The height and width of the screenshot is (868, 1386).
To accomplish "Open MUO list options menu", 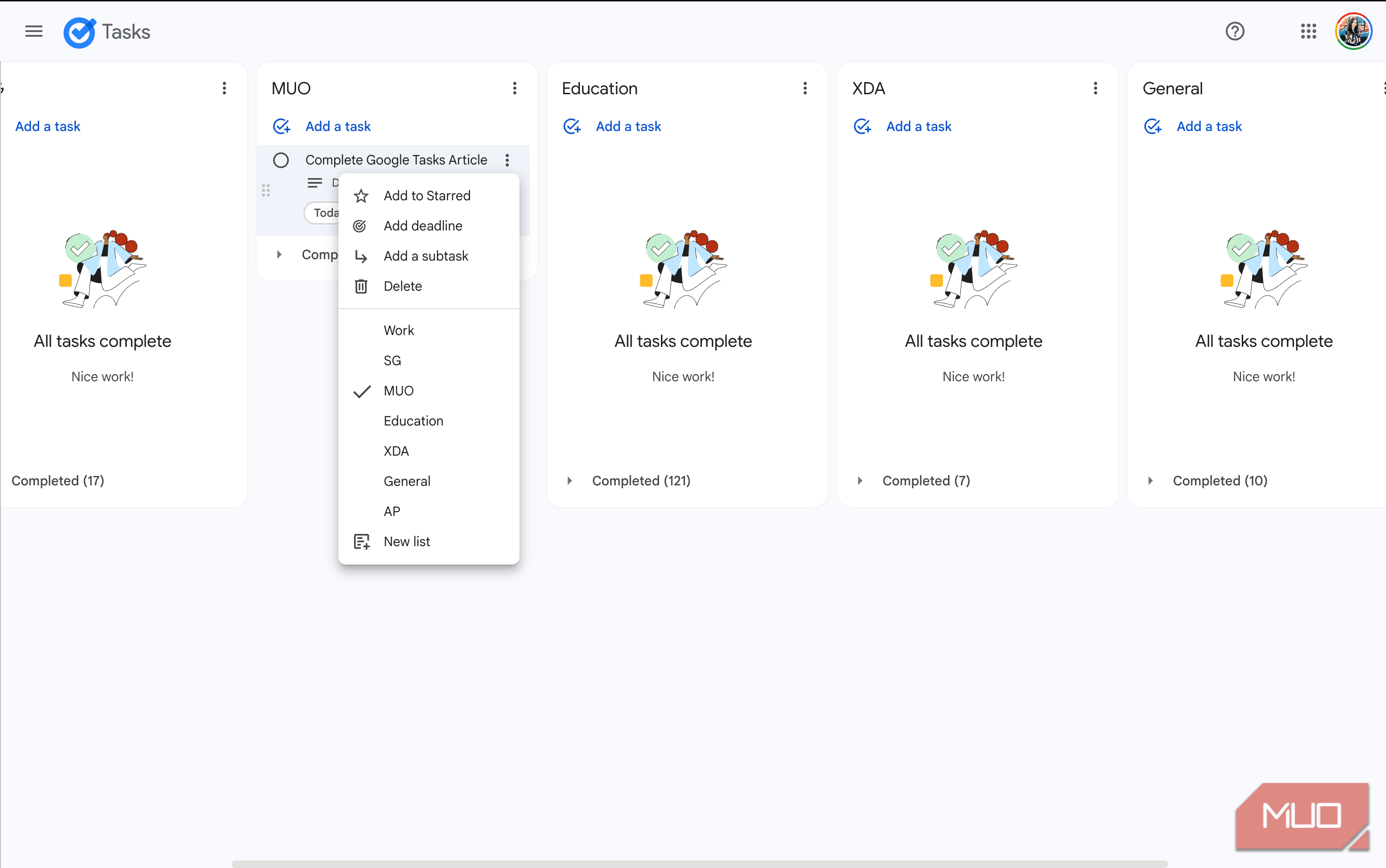I will click(514, 88).
